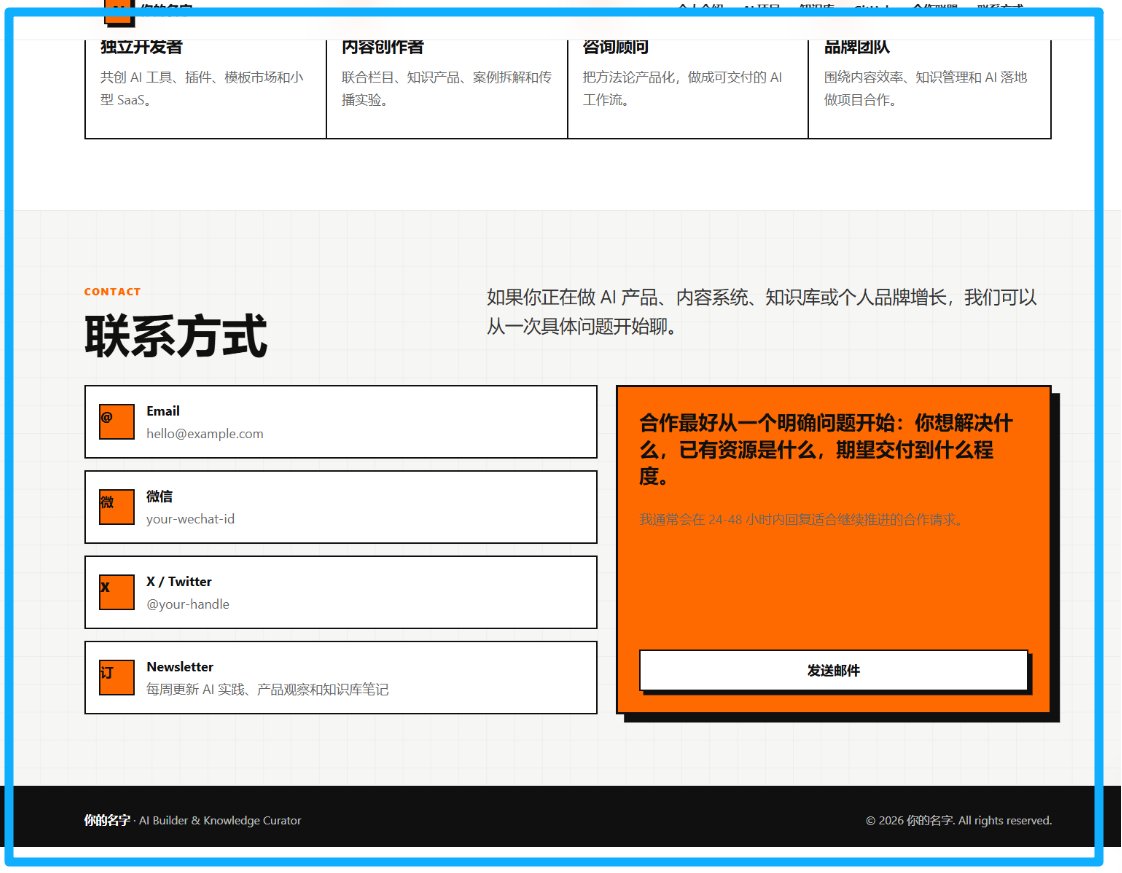The height and width of the screenshot is (873, 1122).
Task: Click the orange panel headline 合作最好从一个明确问题开始
Action: click(x=826, y=449)
